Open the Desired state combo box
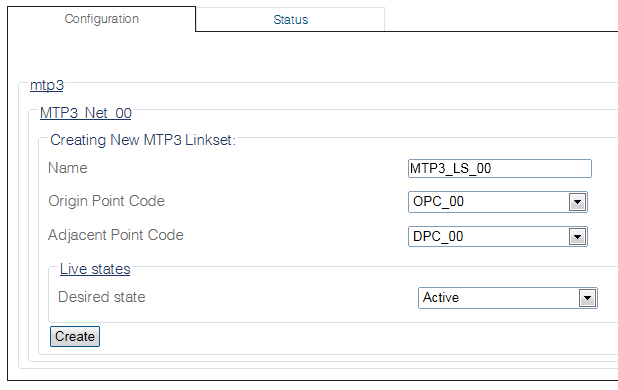The width and height of the screenshot is (618, 390). click(508, 298)
